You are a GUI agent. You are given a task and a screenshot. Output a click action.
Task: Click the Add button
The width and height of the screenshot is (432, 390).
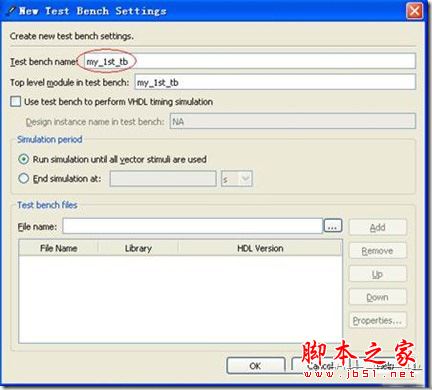tap(378, 228)
